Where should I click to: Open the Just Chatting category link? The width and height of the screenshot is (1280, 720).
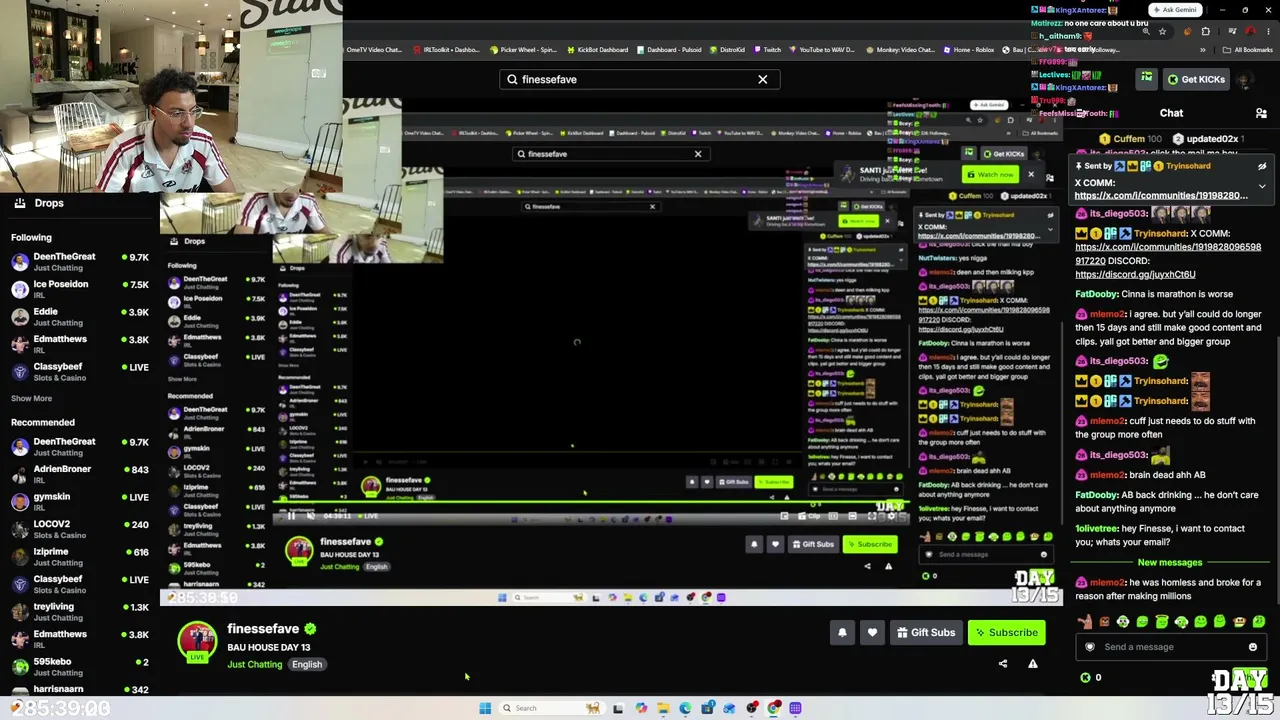point(255,664)
